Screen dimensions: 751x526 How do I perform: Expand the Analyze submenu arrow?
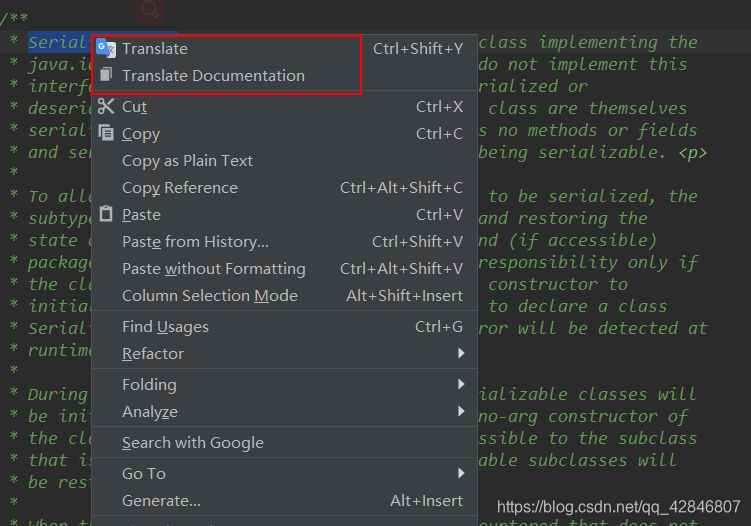click(461, 412)
